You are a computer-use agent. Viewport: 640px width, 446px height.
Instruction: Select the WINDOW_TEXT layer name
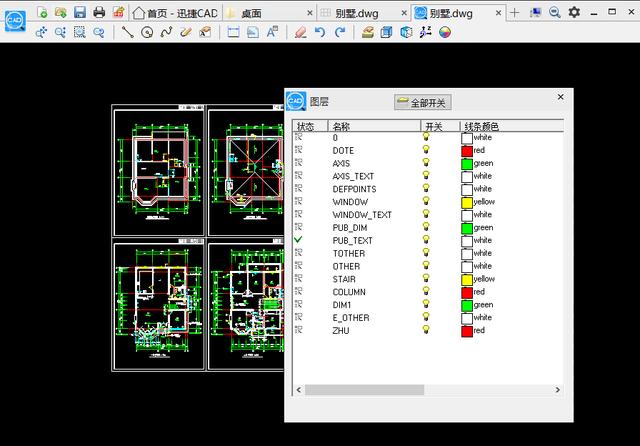[362, 215]
